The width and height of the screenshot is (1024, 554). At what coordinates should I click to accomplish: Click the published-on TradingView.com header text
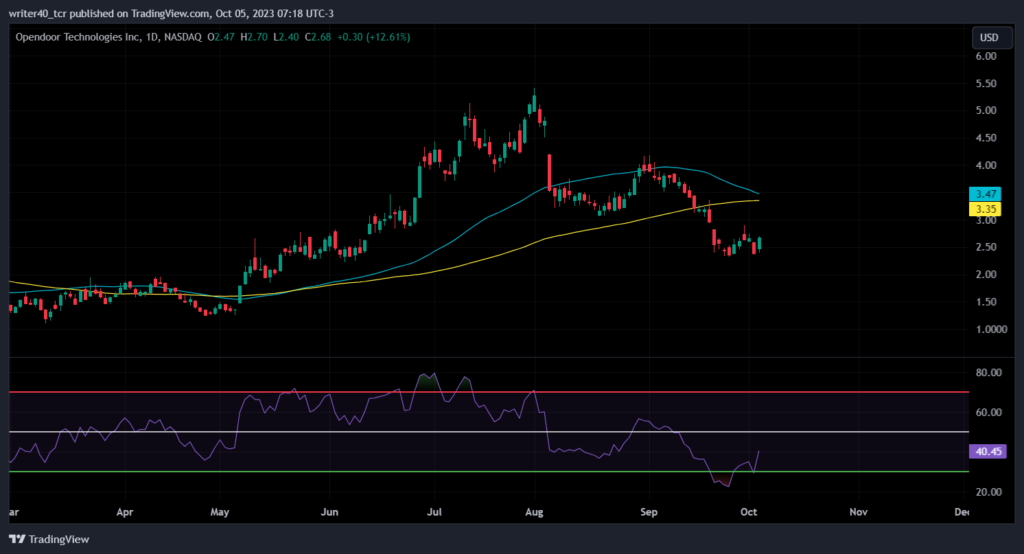click(x=171, y=13)
